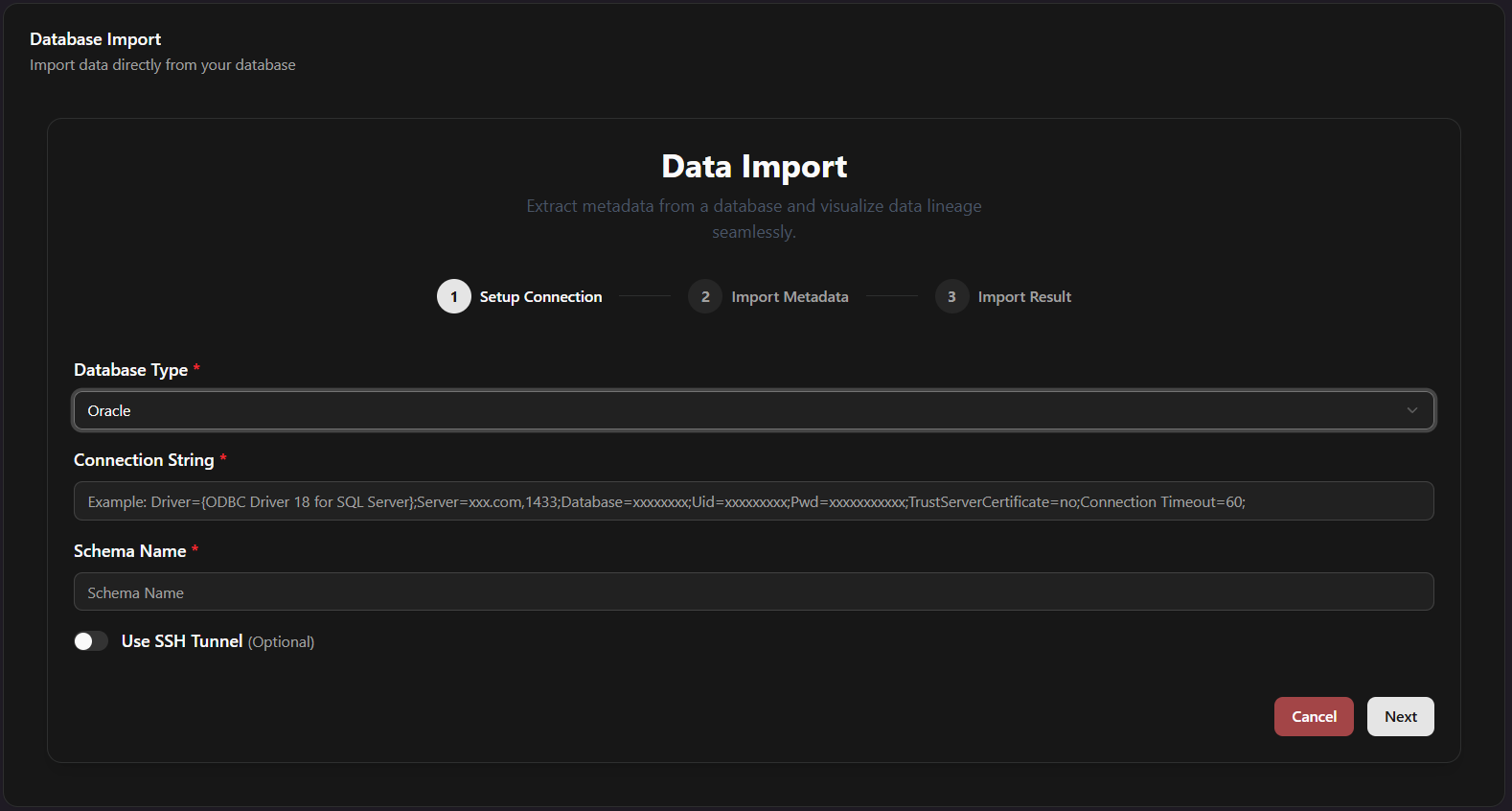Select step 2 circle for Import Metadata

[x=705, y=296]
